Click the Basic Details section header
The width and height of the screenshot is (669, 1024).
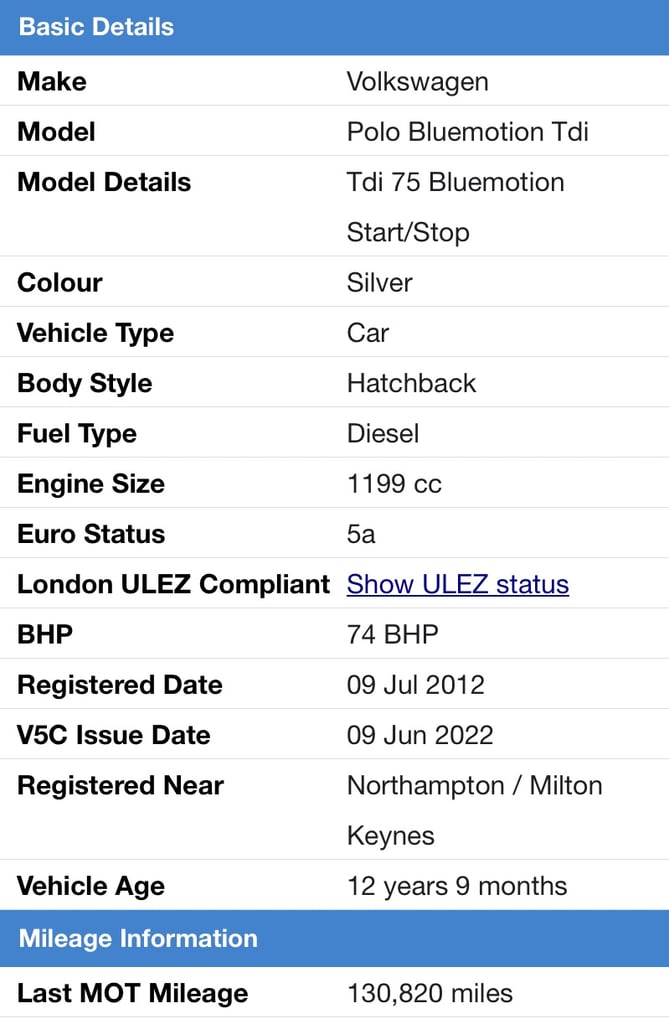coord(334,27)
